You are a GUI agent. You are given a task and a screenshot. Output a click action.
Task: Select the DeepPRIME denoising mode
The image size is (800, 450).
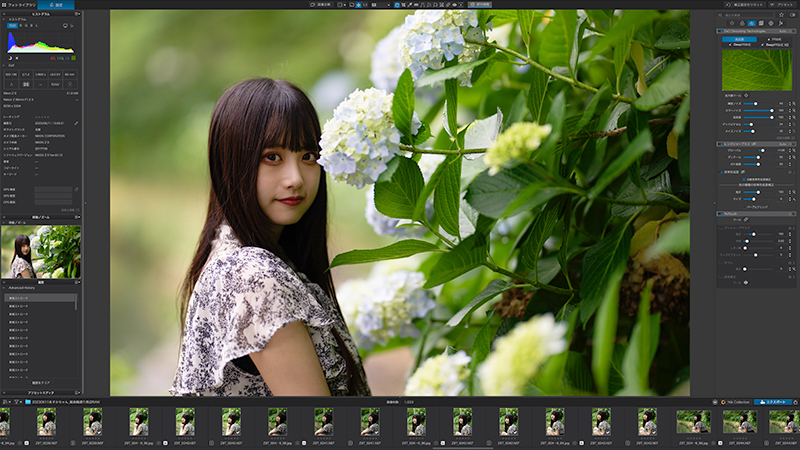tap(740, 44)
